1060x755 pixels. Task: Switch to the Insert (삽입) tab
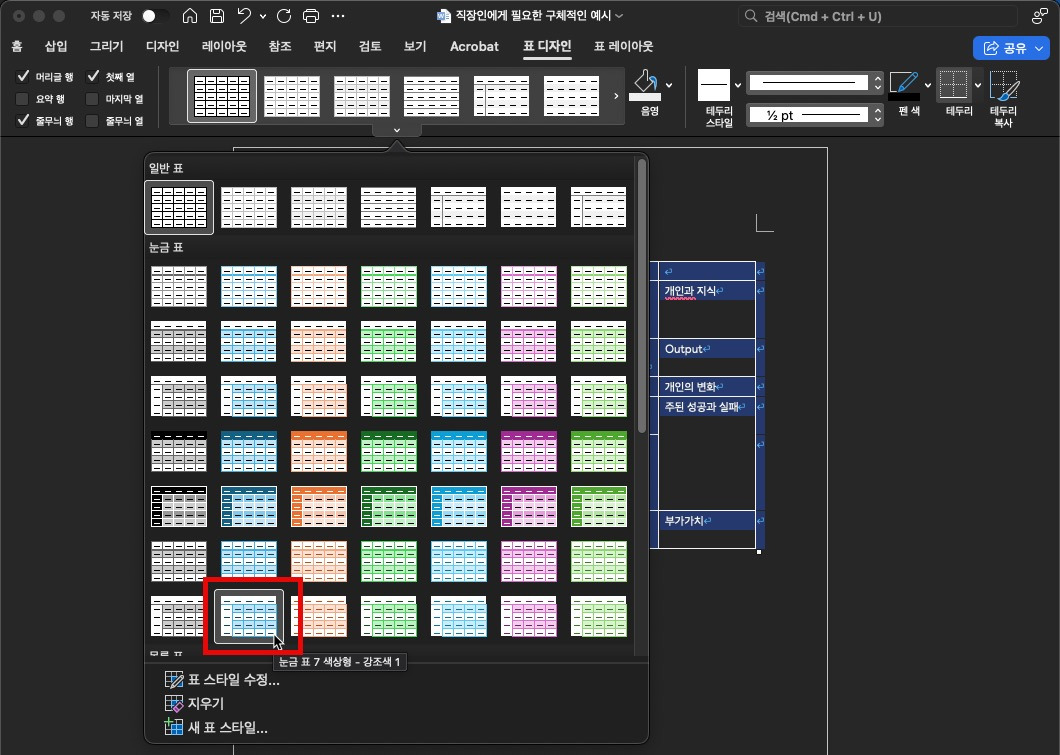pyautogui.click(x=55, y=46)
